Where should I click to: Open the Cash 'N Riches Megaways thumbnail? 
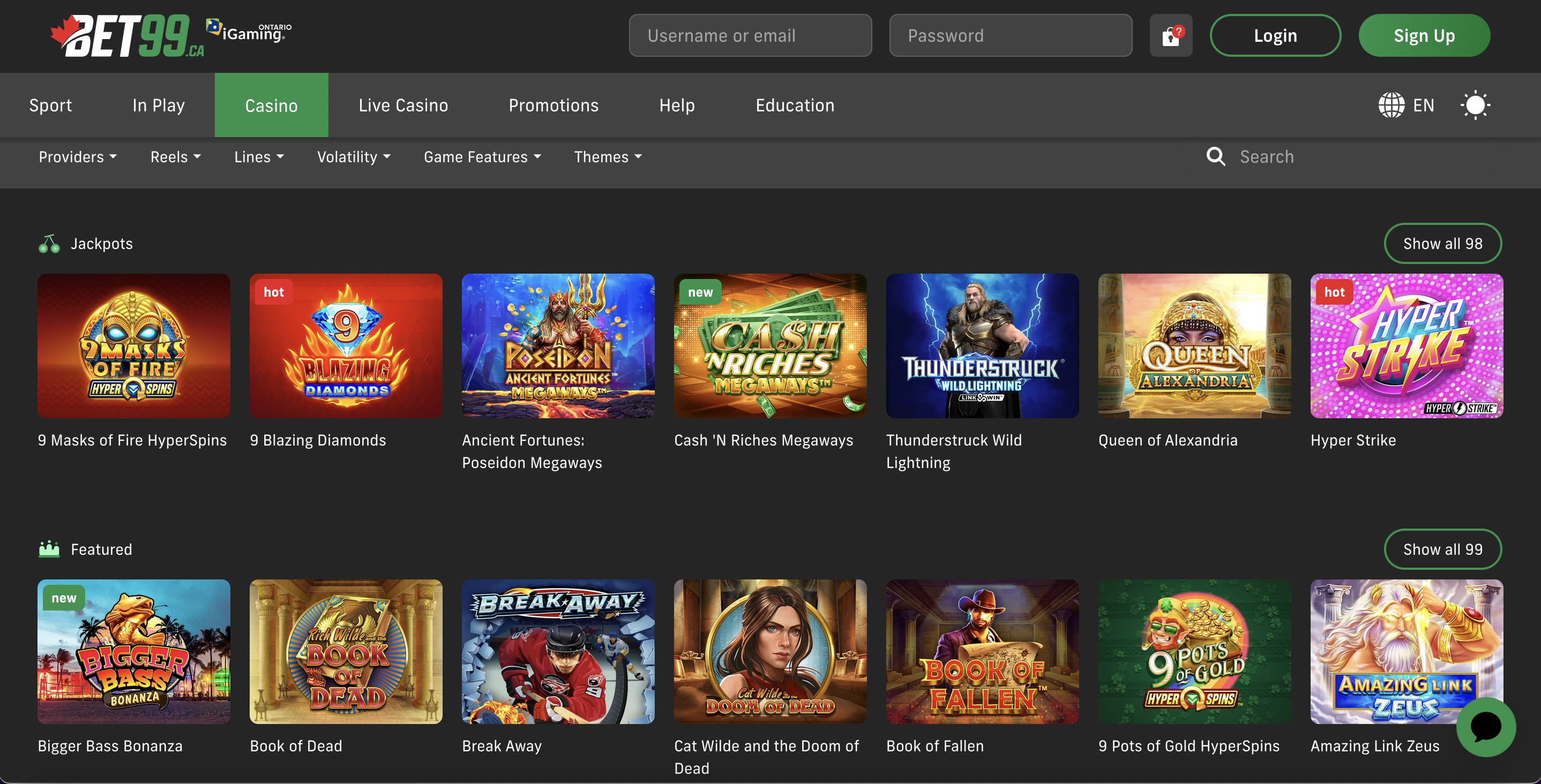771,345
